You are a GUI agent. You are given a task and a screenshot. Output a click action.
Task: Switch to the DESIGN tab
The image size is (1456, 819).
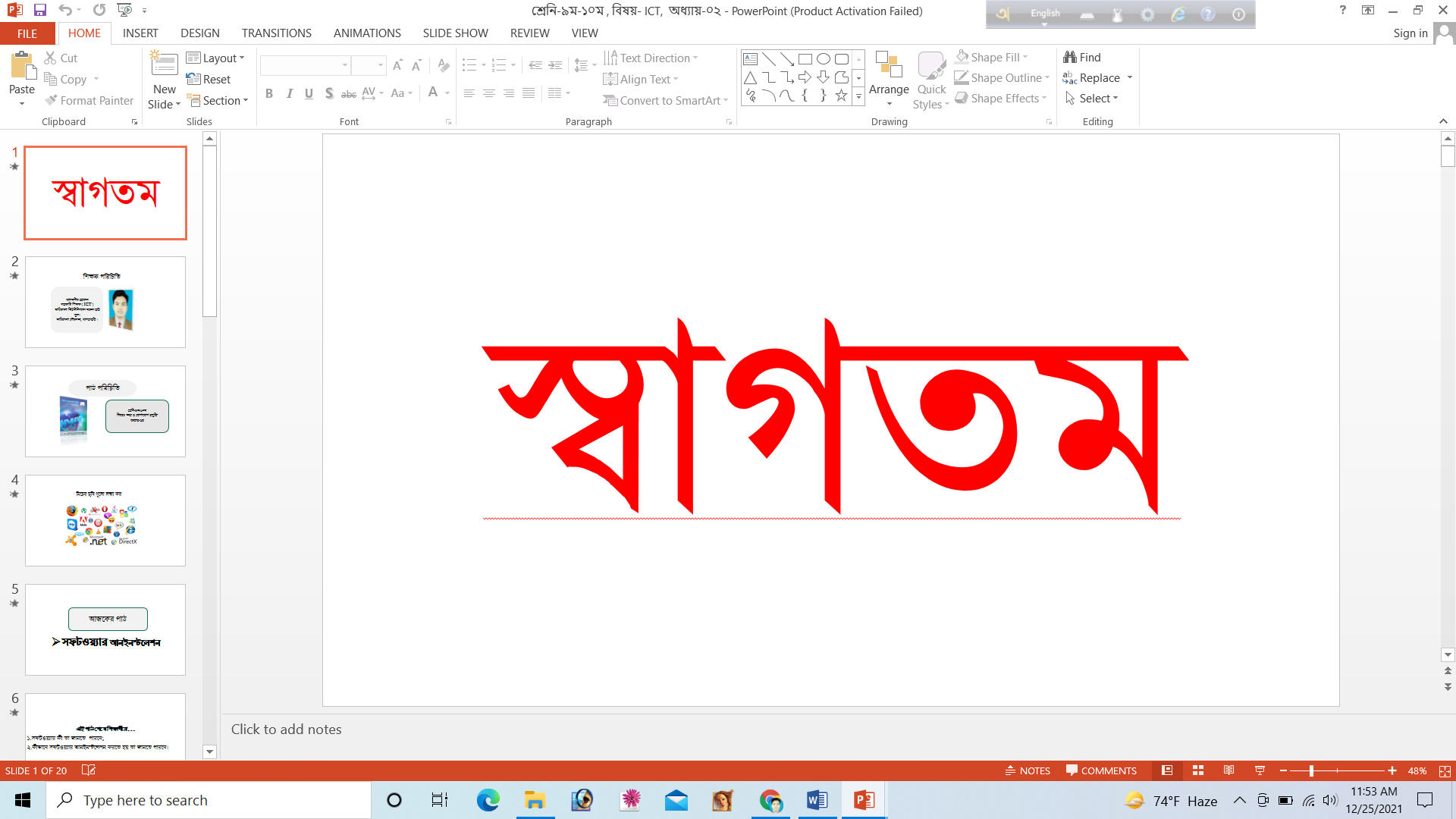click(200, 33)
